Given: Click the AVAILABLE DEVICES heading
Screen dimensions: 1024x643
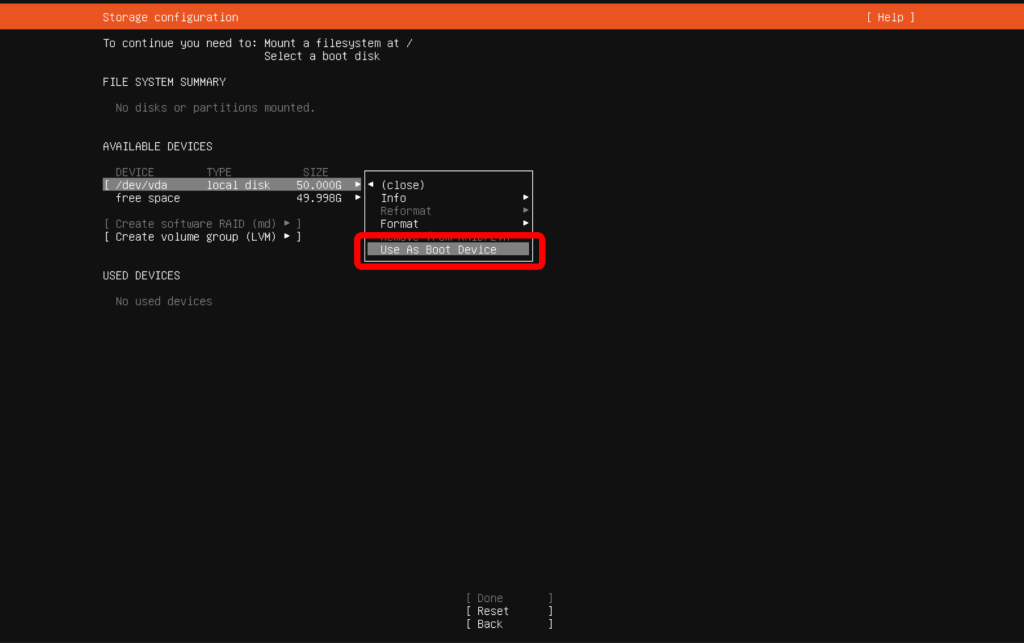Looking at the screenshot, I should [x=157, y=146].
